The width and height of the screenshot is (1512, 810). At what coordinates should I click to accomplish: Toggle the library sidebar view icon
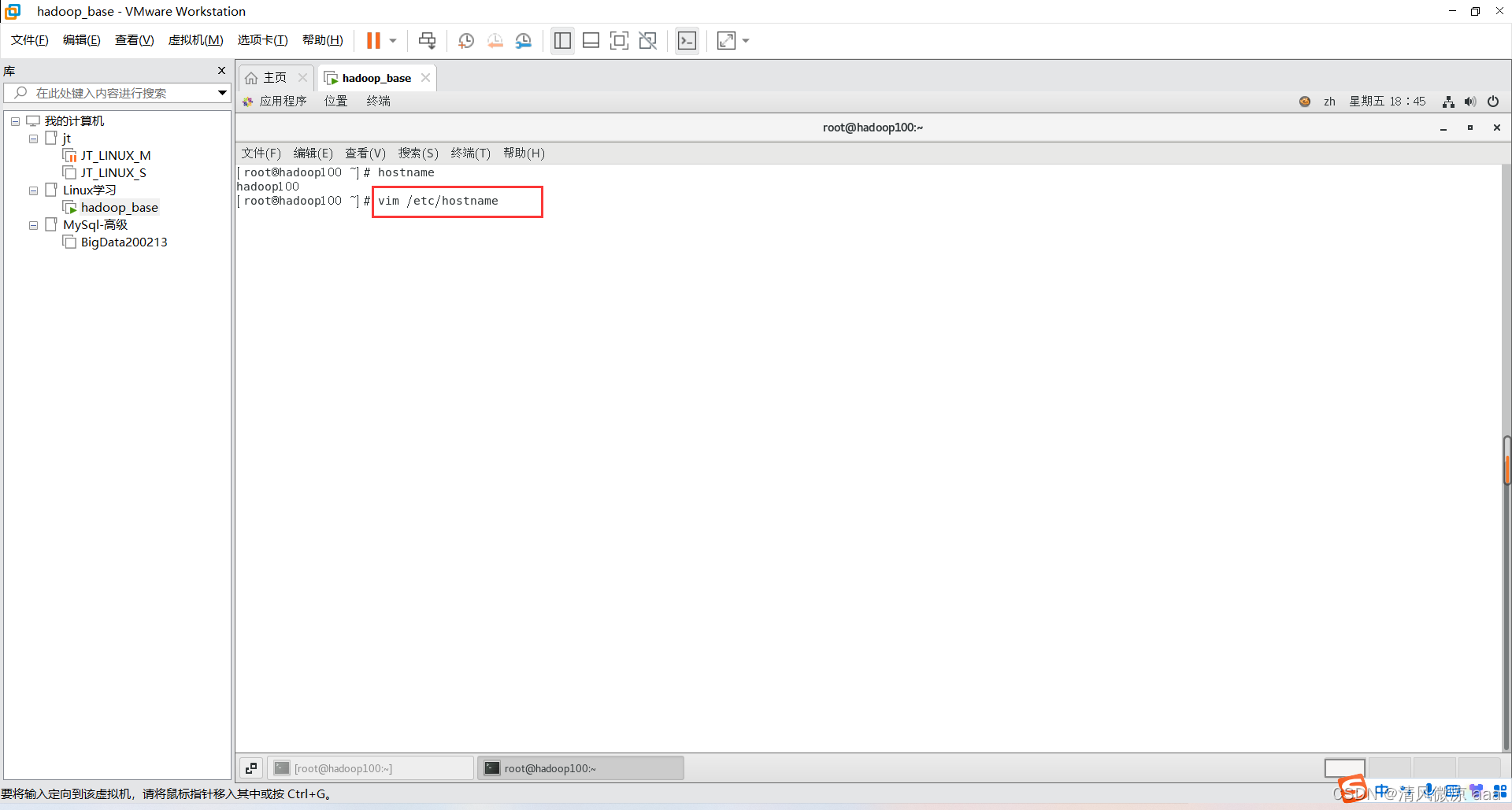(562, 40)
